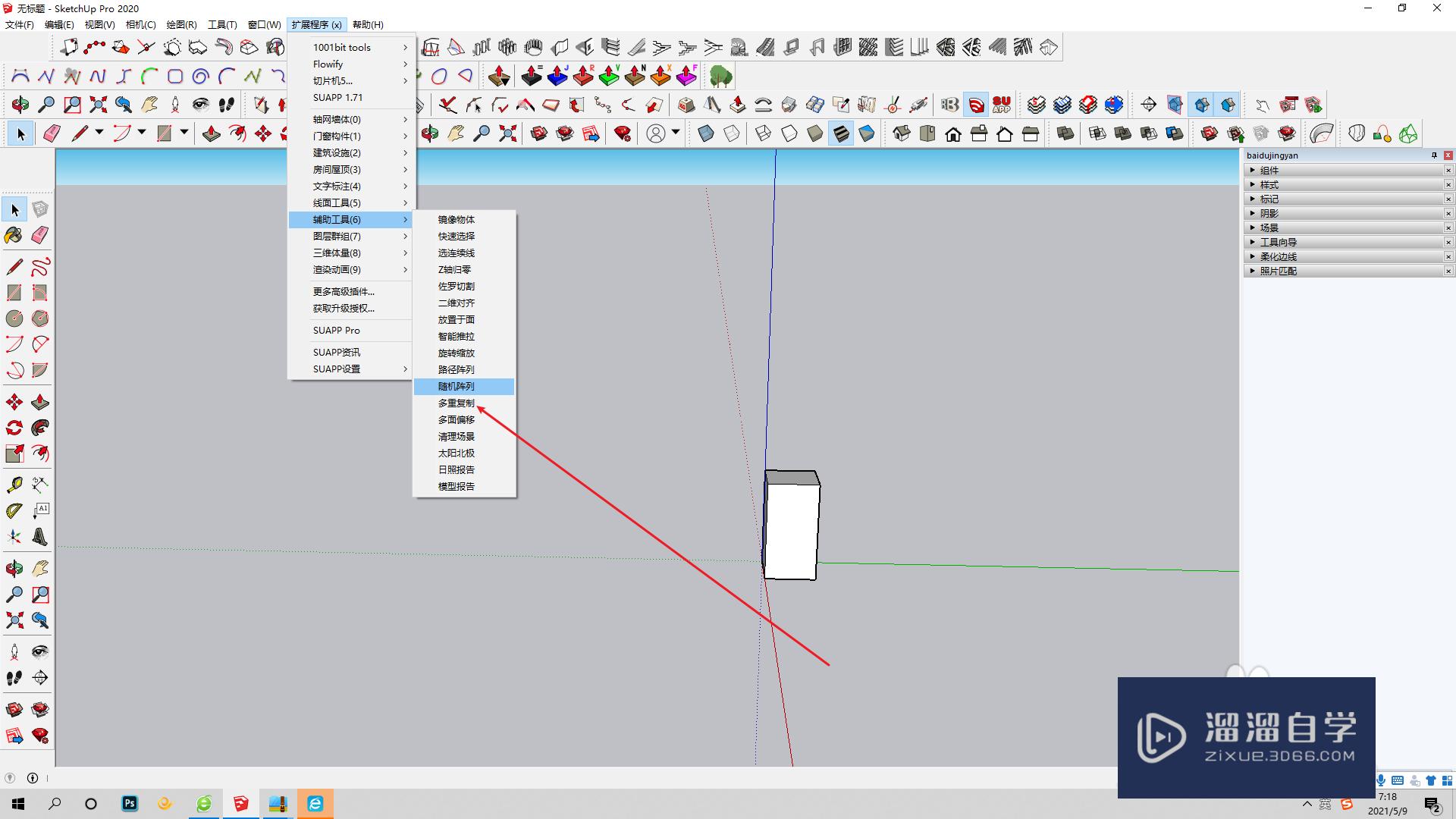Open SUAPP资讯 menu entry
The width and height of the screenshot is (1456, 819).
tap(350, 353)
